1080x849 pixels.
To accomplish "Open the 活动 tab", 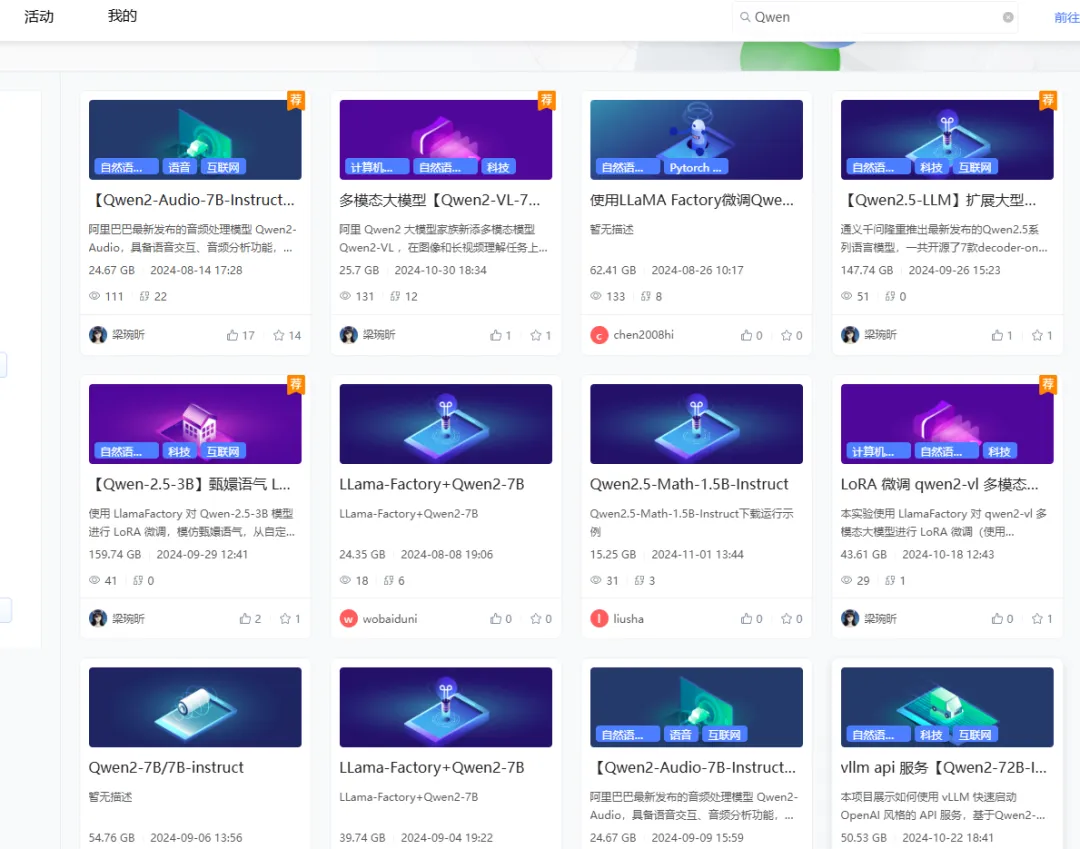I will [x=39, y=17].
